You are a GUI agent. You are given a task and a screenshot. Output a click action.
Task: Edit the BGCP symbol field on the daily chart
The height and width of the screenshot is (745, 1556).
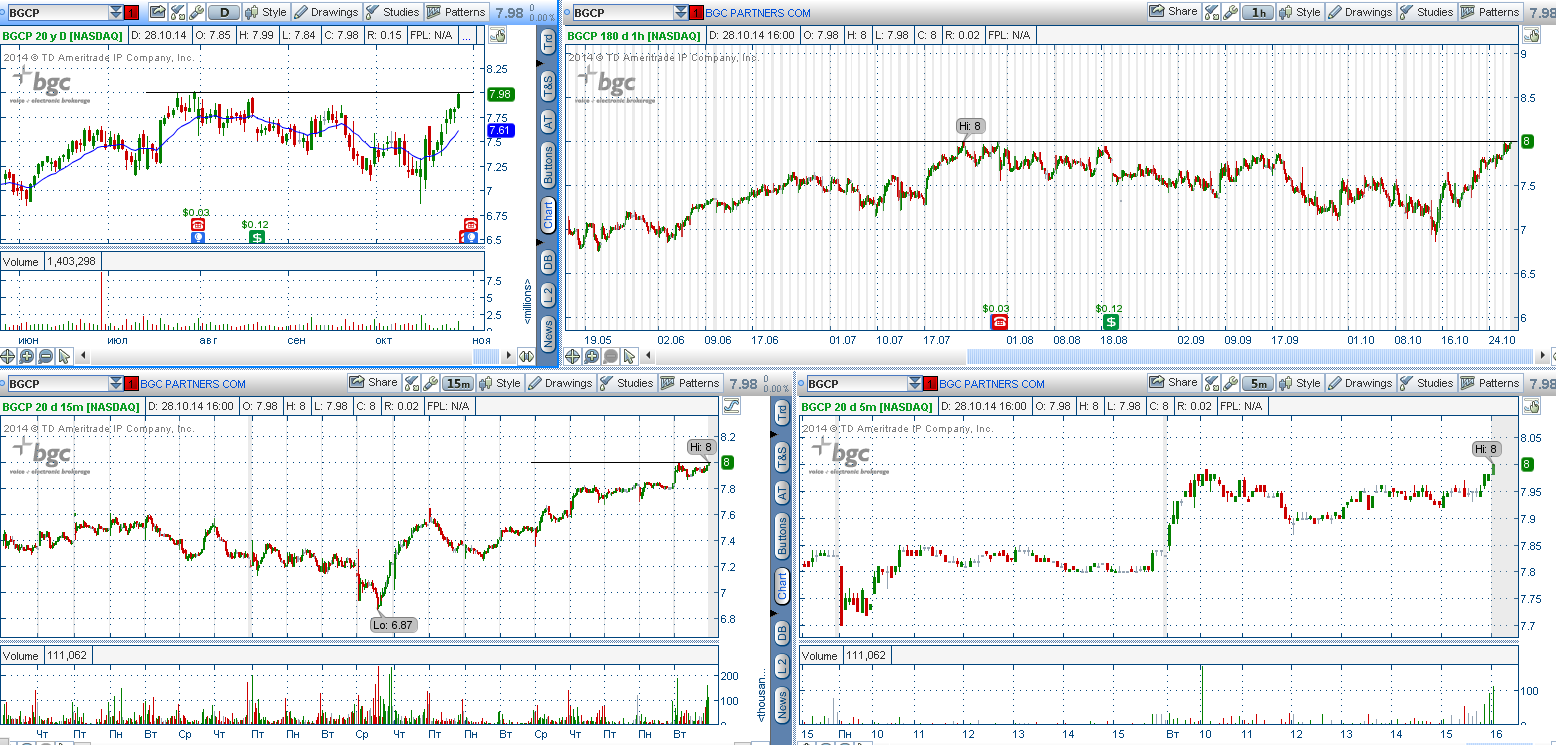click(56, 13)
